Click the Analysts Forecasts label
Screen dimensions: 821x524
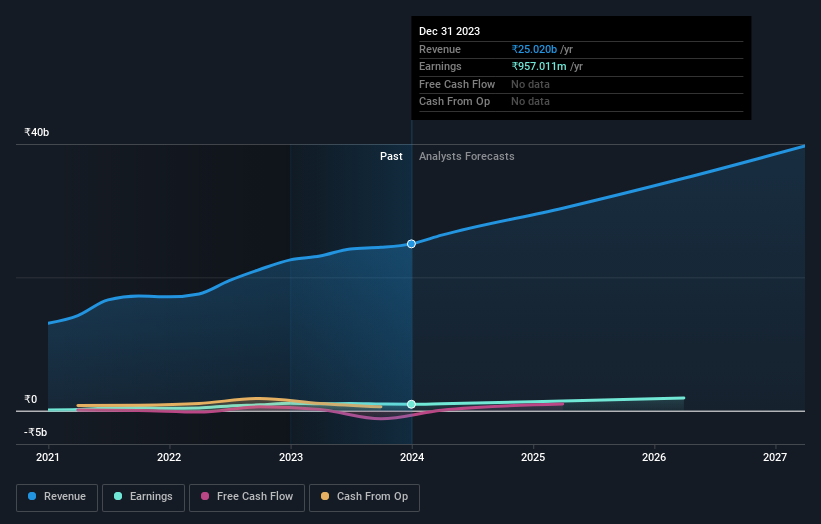click(x=467, y=157)
